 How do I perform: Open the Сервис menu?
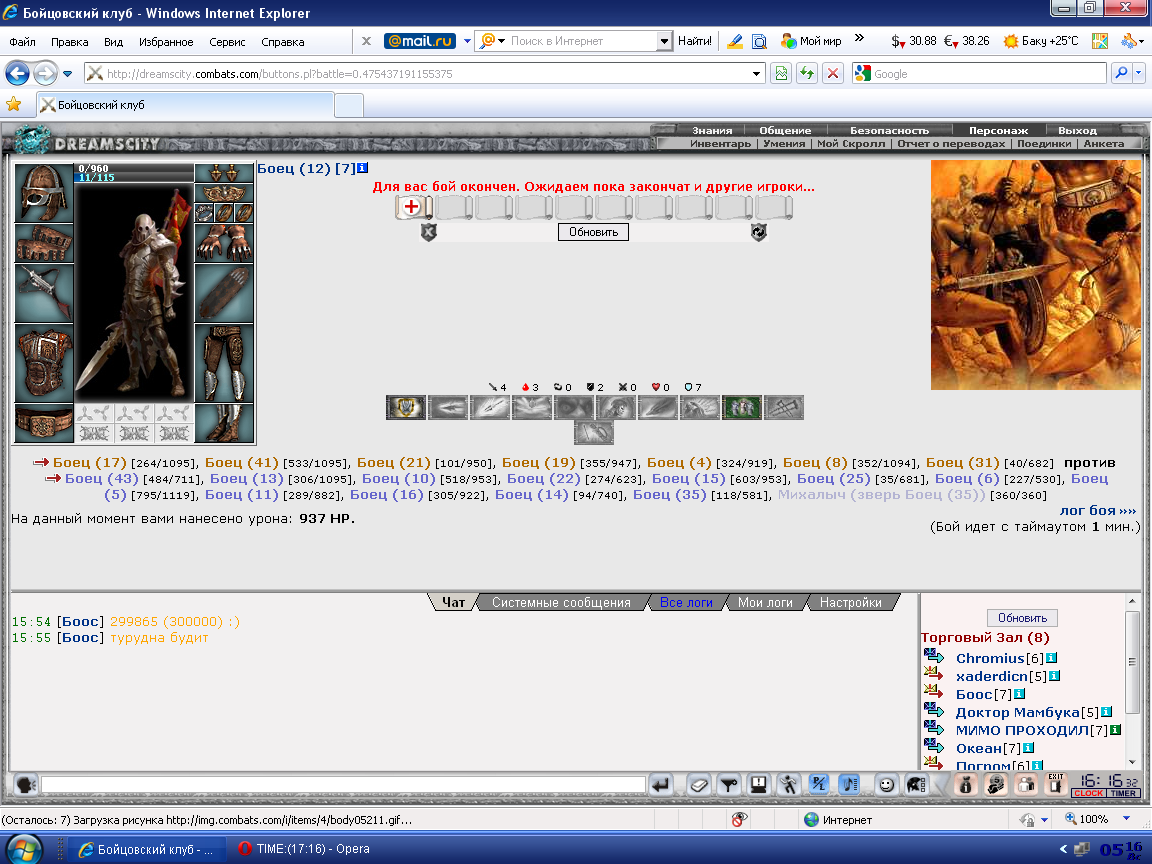click(227, 42)
